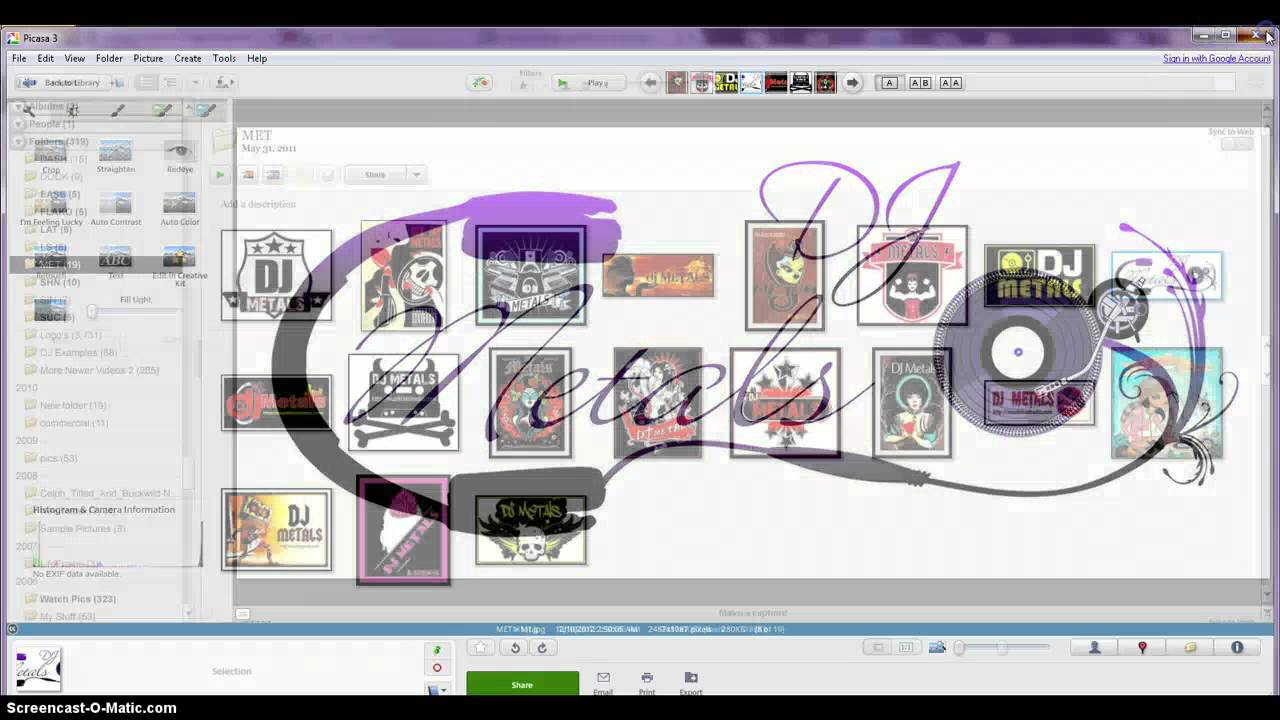1280x720 pixels.
Task: Click the Share button in folder header
Action: [375, 175]
